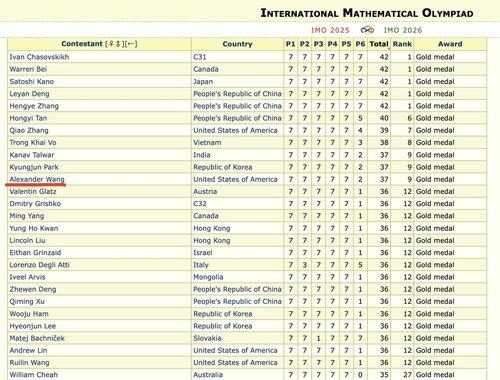Image resolution: width=500 pixels, height=380 pixels.
Task: Sort by Total column header
Action: pyautogui.click(x=379, y=44)
